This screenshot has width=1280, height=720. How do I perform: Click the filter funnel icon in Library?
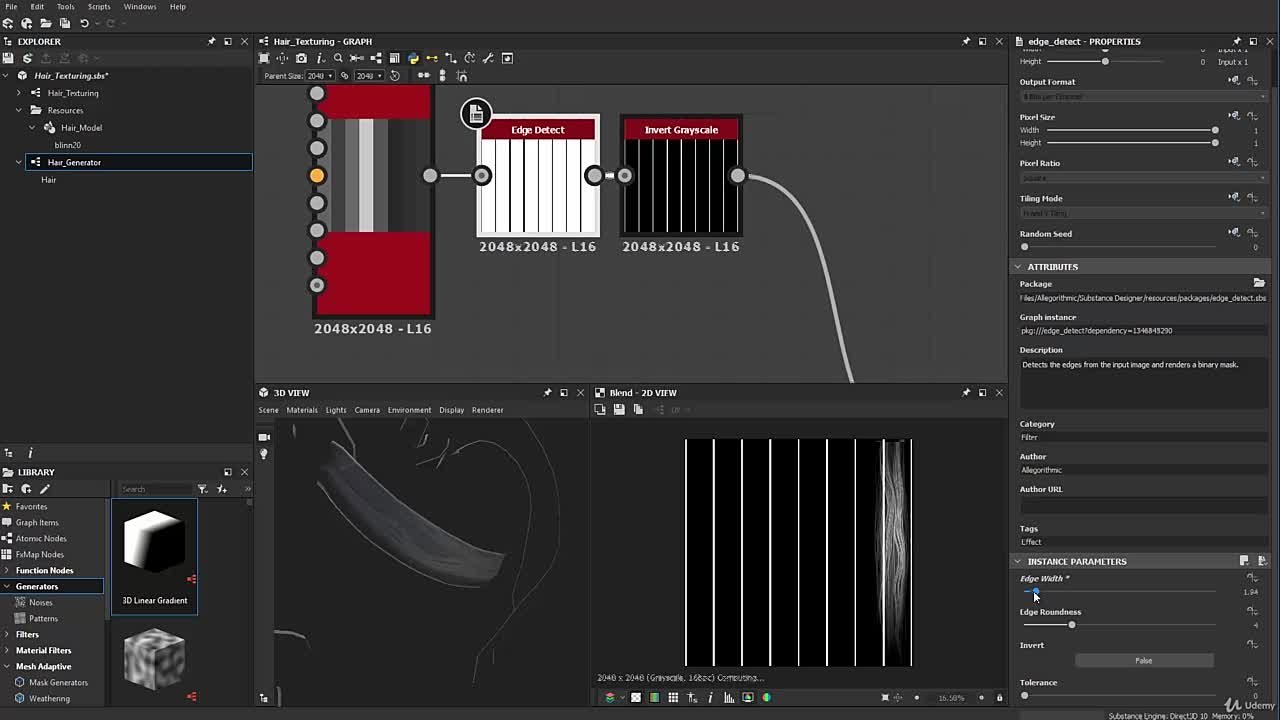[202, 489]
